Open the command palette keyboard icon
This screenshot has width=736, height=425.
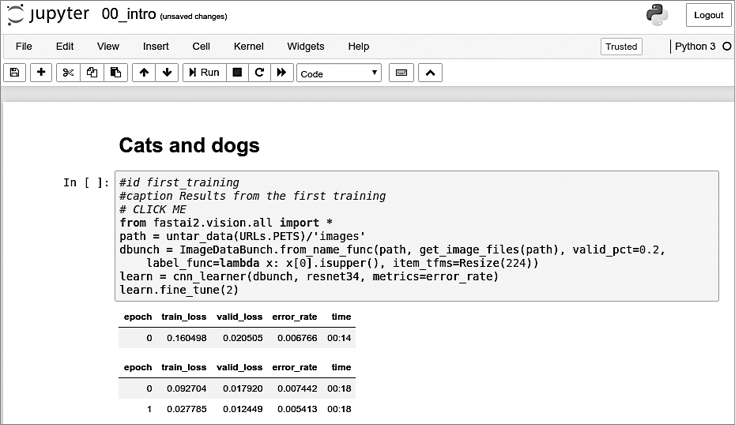[400, 73]
